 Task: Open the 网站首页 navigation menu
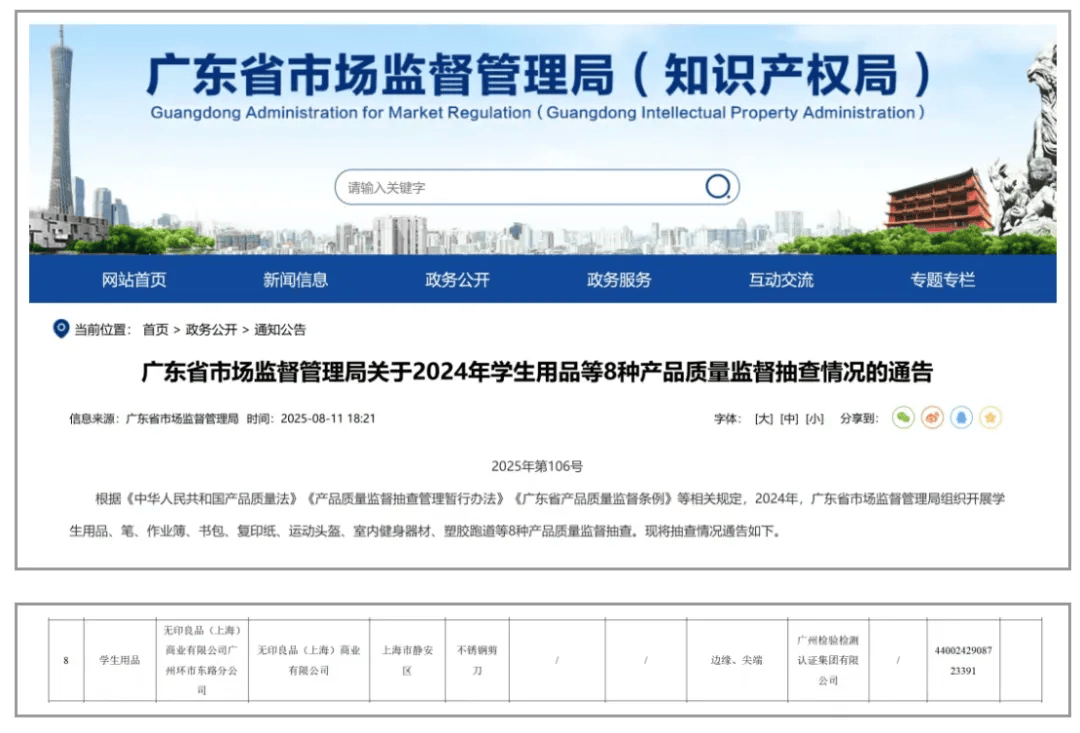coord(135,281)
